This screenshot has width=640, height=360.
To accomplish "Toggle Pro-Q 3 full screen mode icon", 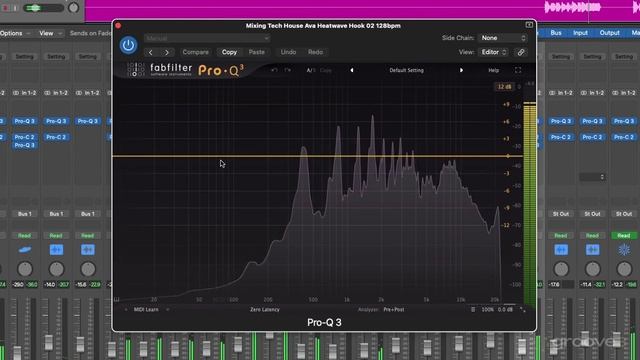I will 518,70.
